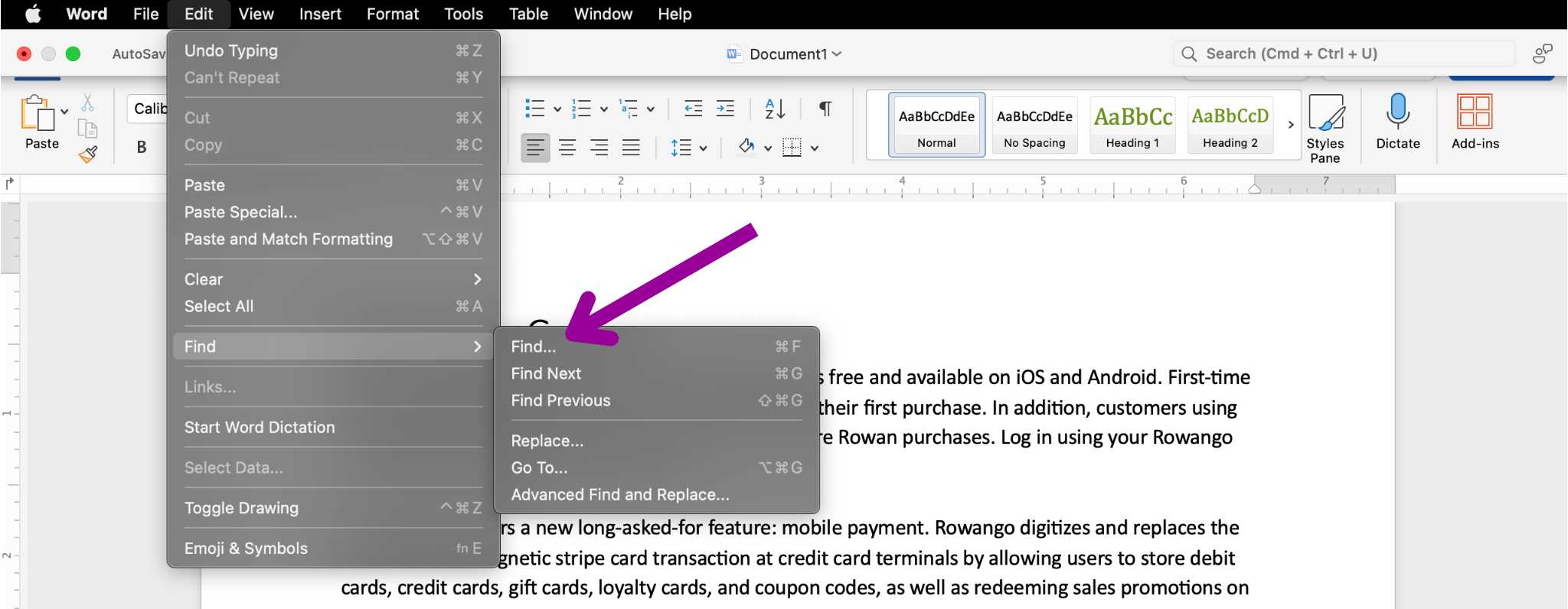
Task: Click the Cut scissors icon
Action: [x=88, y=103]
